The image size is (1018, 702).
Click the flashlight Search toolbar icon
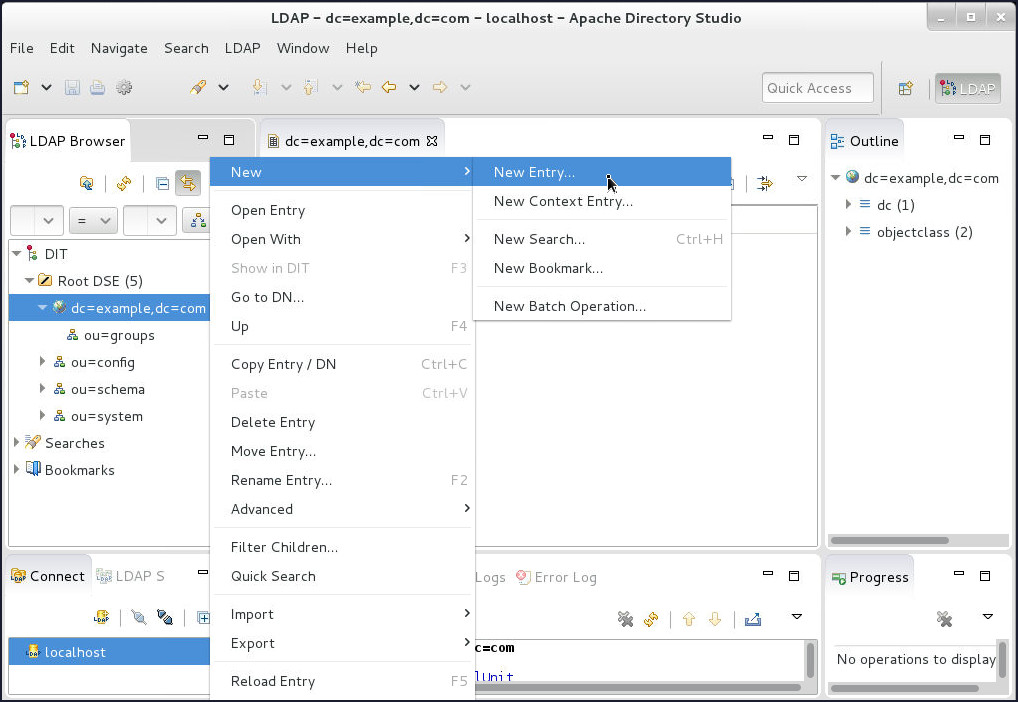coord(198,87)
